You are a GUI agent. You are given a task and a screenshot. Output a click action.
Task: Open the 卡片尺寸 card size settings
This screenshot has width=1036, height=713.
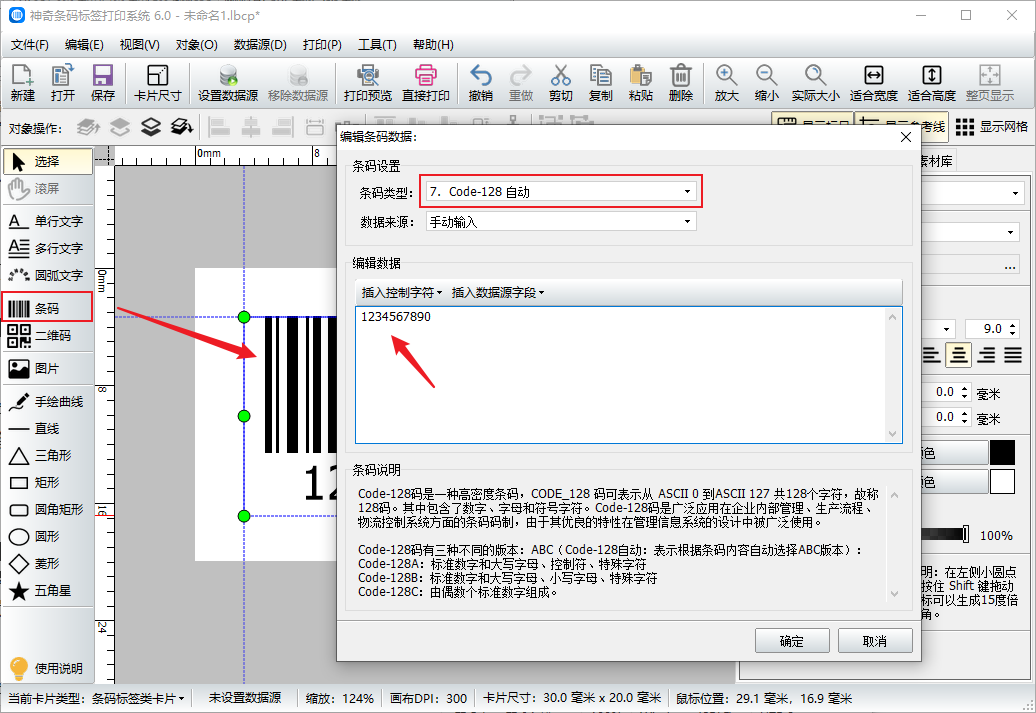coord(157,83)
